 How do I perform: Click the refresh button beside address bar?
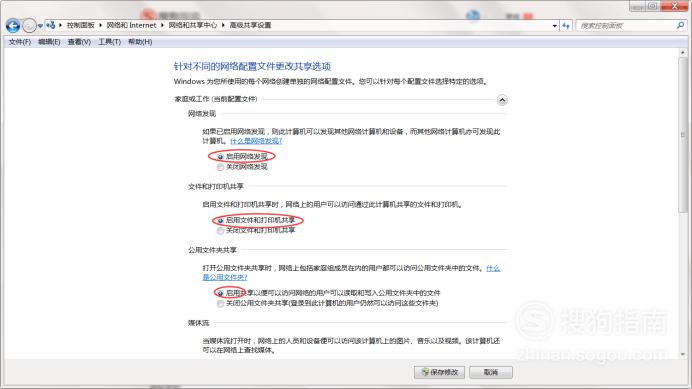[566, 26]
